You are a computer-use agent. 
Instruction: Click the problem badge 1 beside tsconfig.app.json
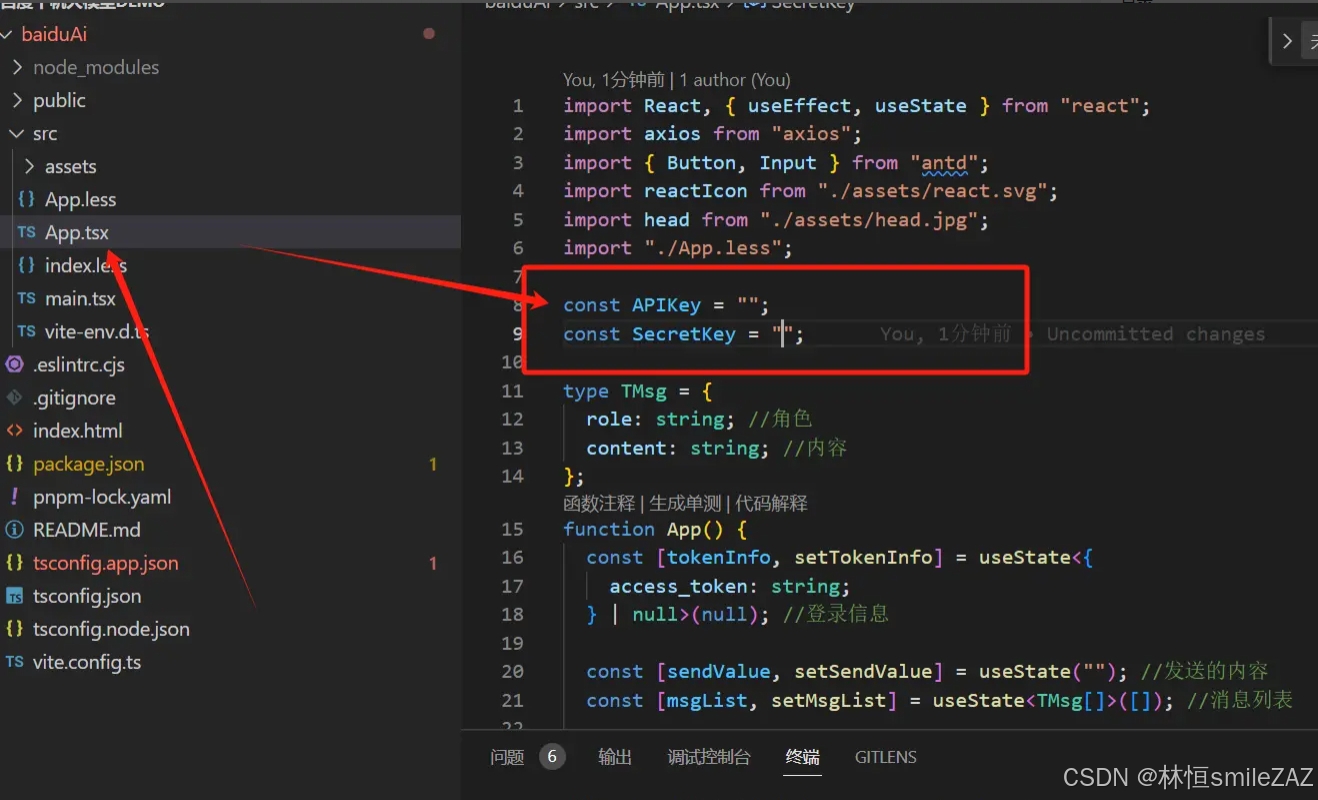point(433,563)
